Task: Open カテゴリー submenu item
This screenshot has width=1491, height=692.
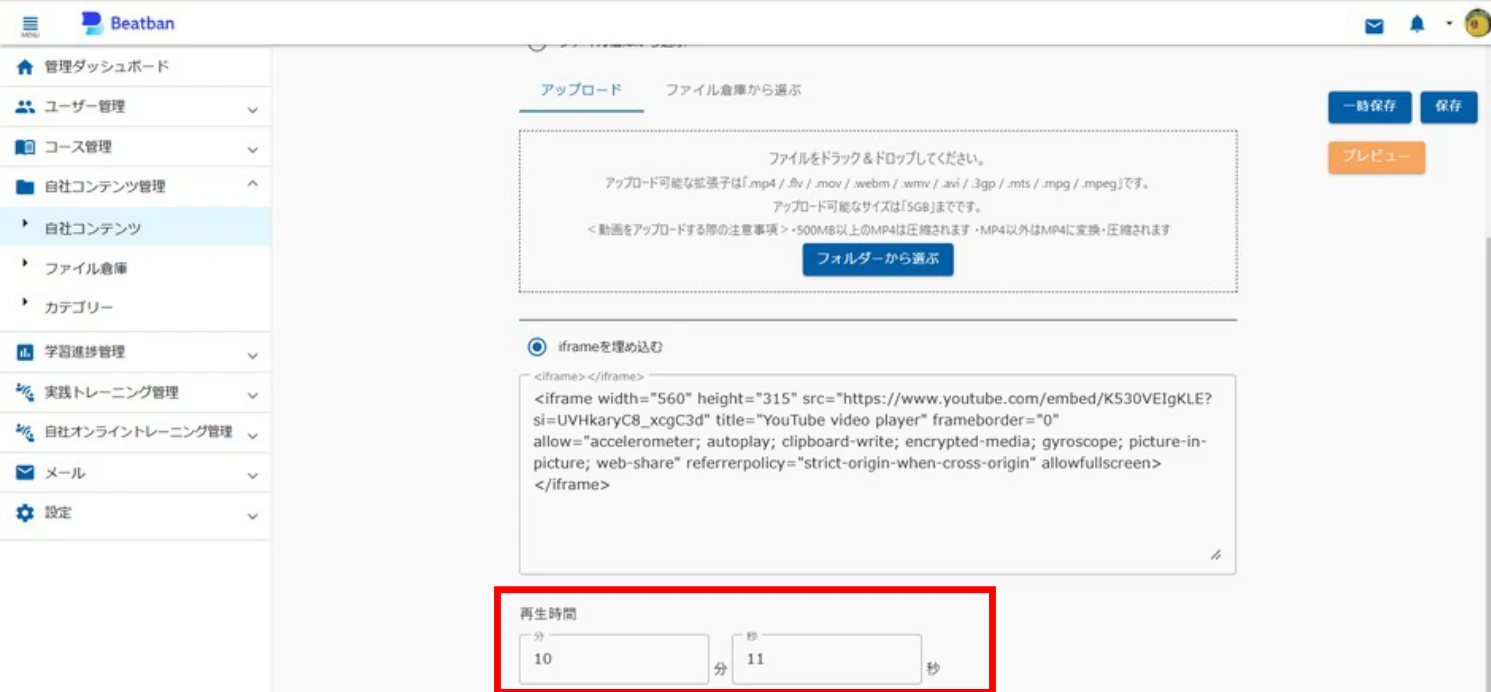Action: click(135, 308)
